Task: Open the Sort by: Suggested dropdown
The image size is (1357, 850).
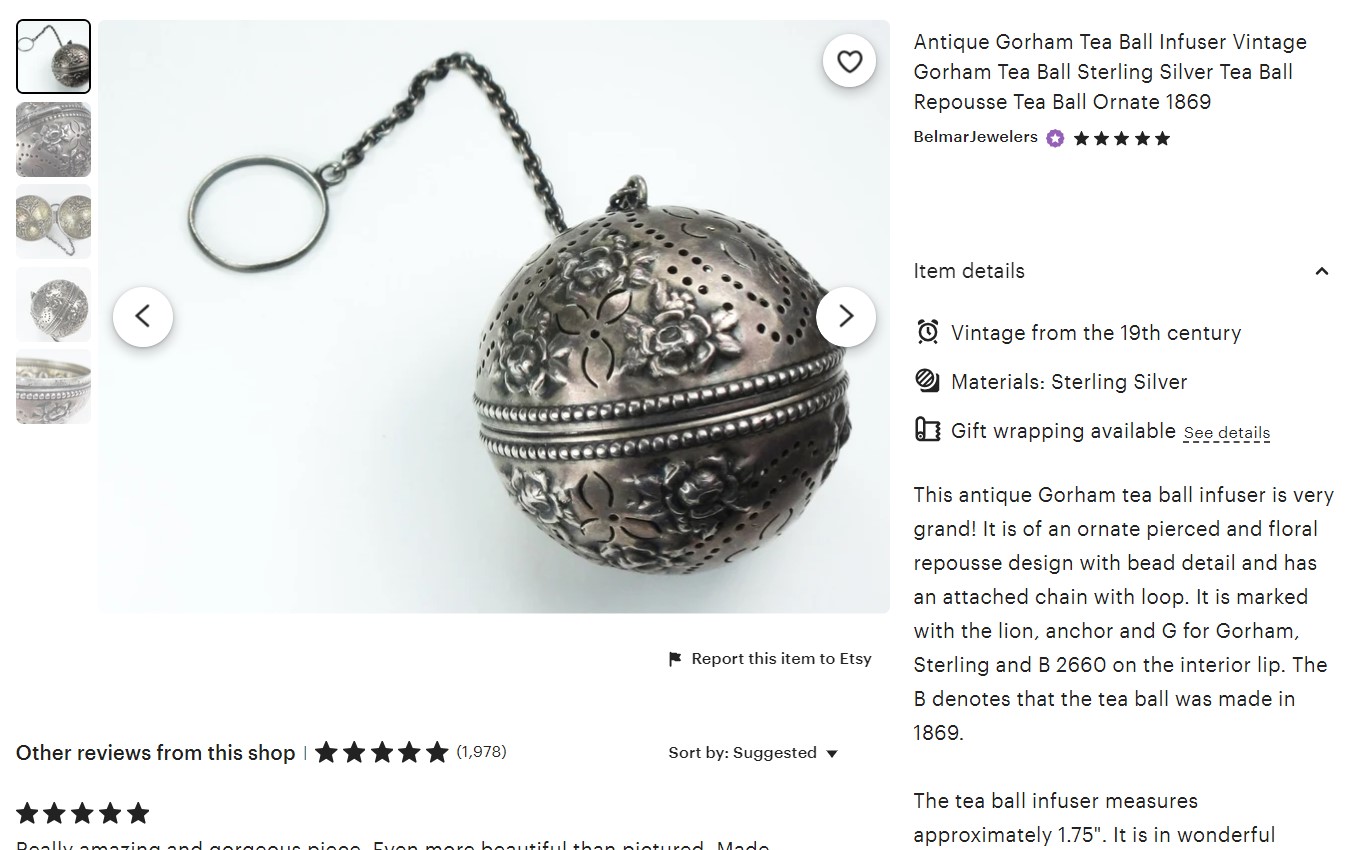Action: pyautogui.click(x=753, y=753)
